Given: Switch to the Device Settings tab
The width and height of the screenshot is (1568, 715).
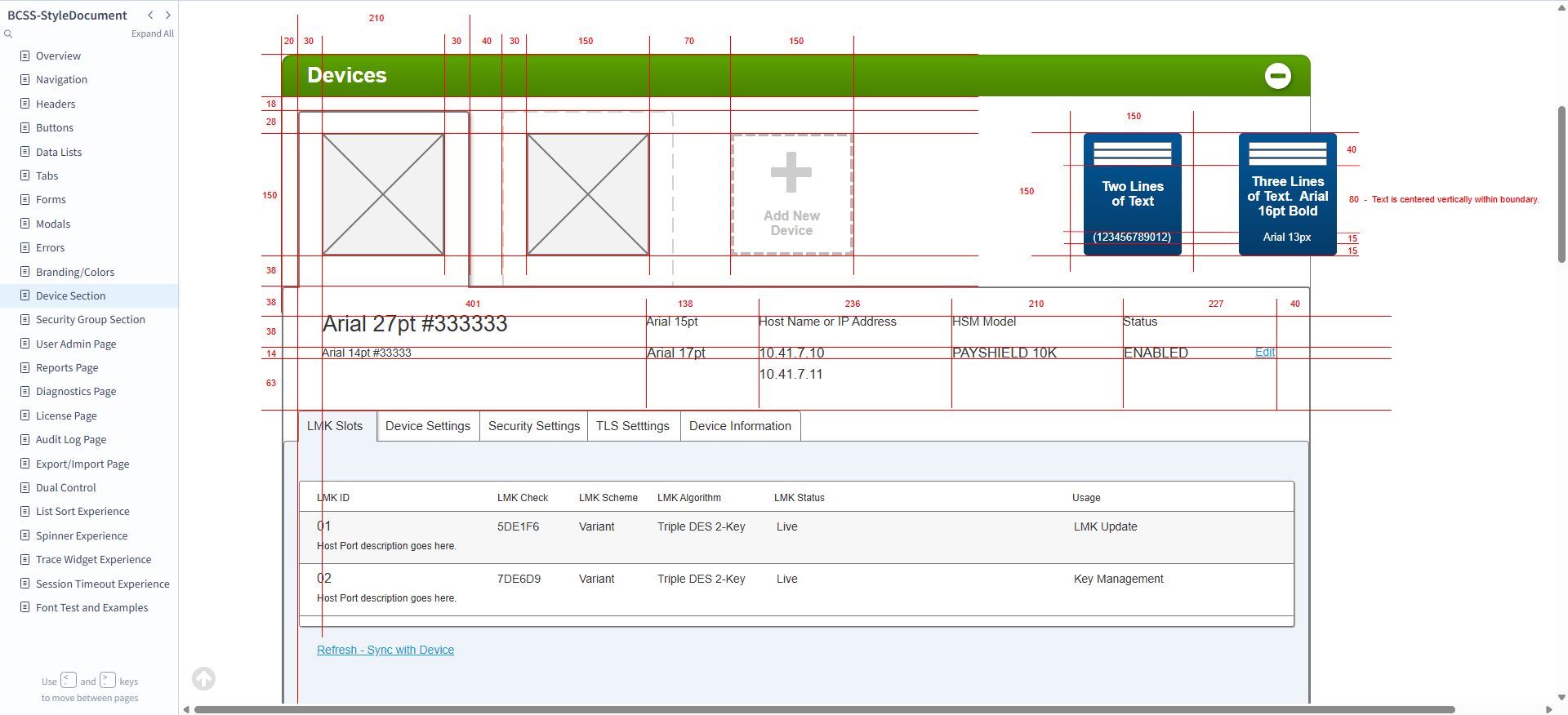Looking at the screenshot, I should 428,426.
